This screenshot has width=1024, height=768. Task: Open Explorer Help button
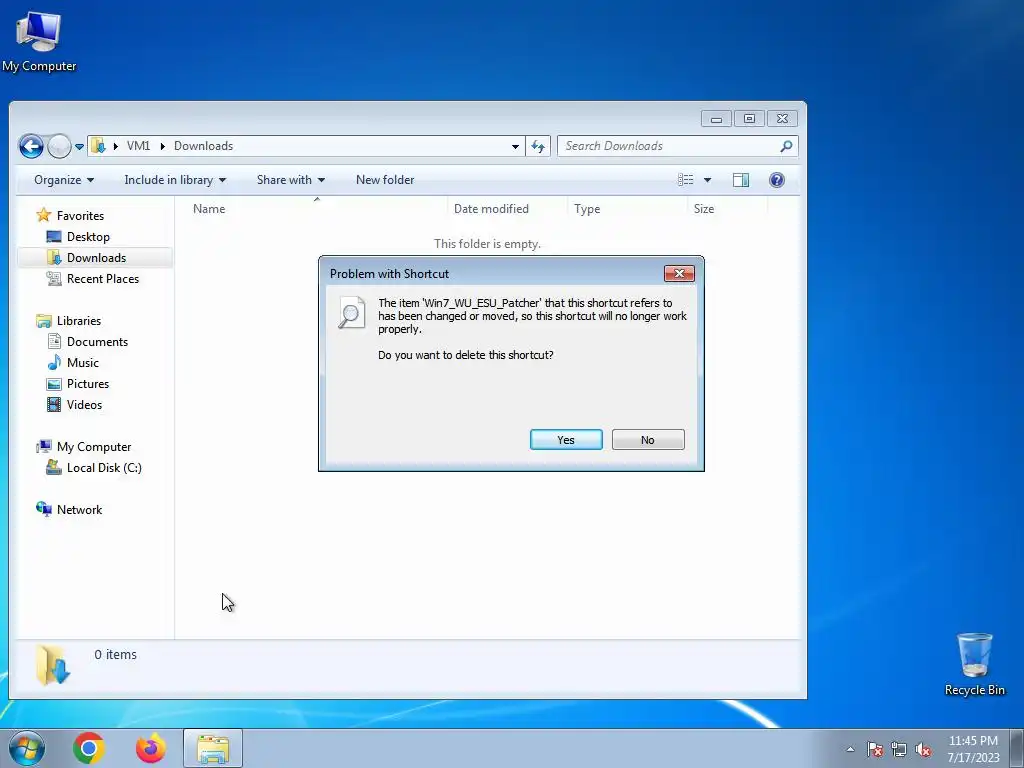click(x=776, y=180)
